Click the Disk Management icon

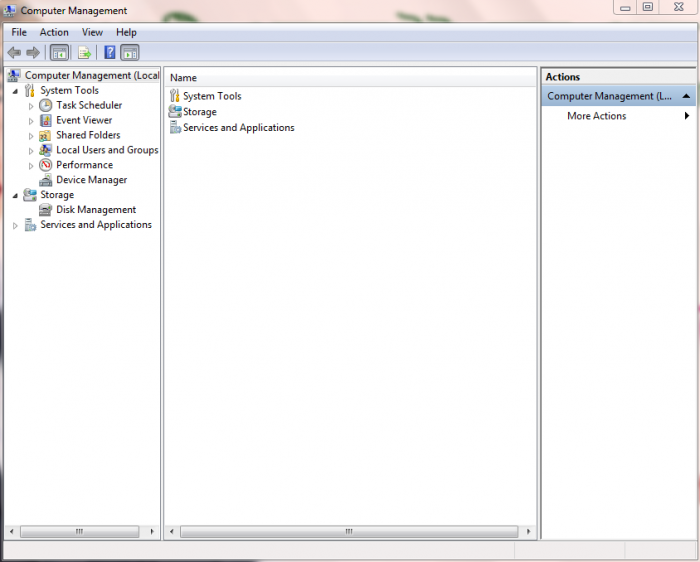pos(46,209)
